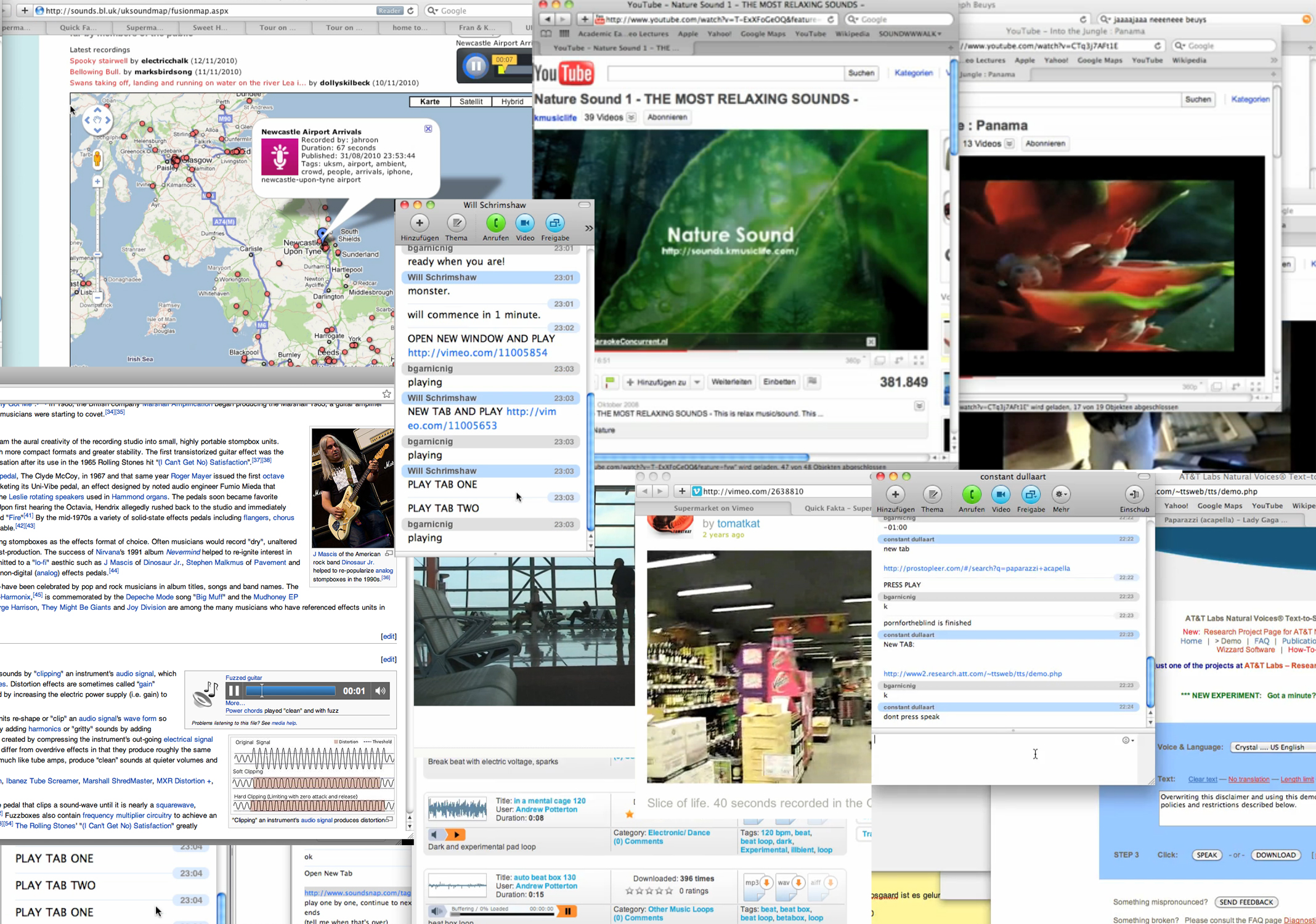Open the Hinzufügen zu dropdown arrow
Screen dimensions: 1316x924
coord(697,382)
